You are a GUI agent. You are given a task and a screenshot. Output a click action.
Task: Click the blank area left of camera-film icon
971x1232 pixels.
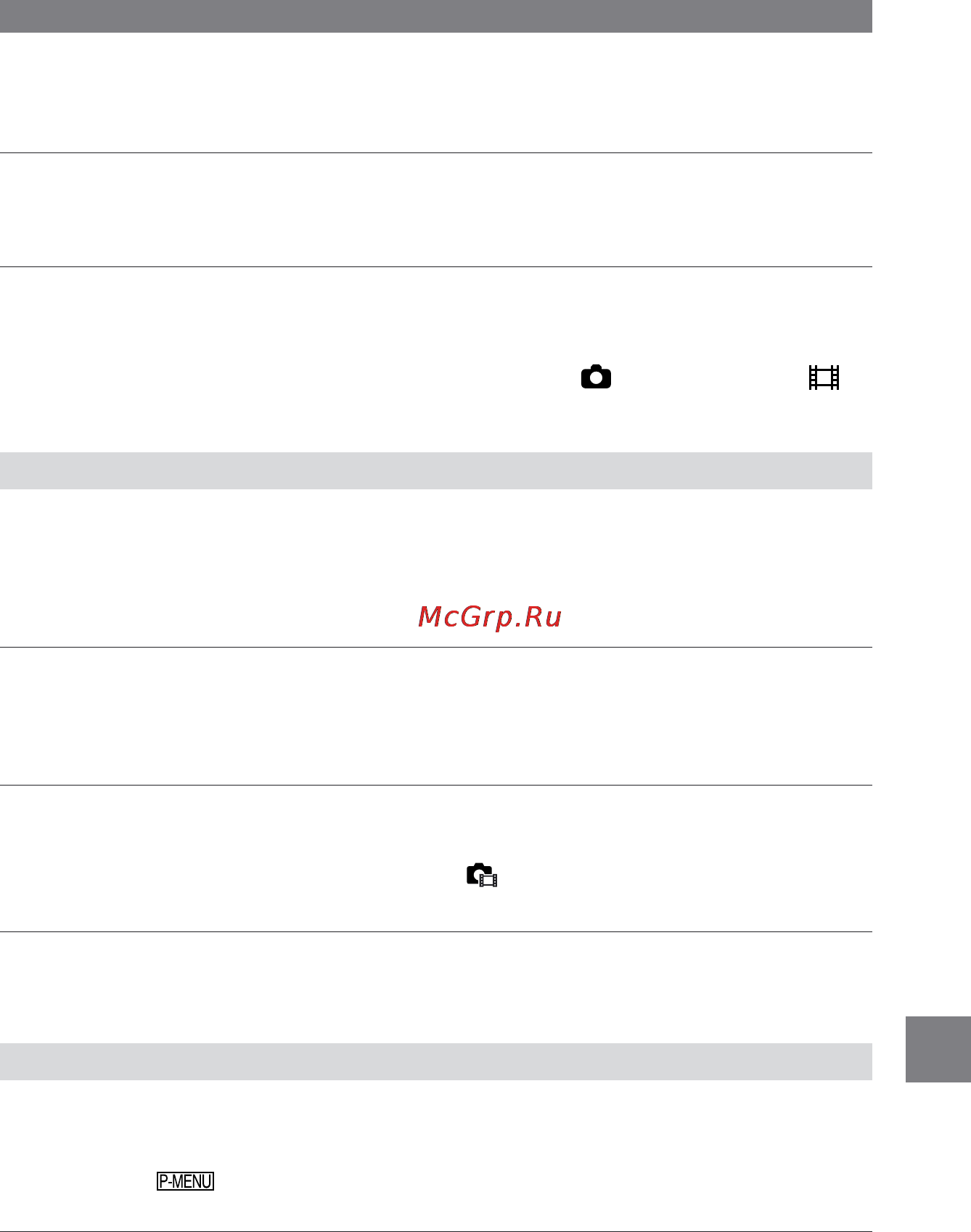[232, 875]
